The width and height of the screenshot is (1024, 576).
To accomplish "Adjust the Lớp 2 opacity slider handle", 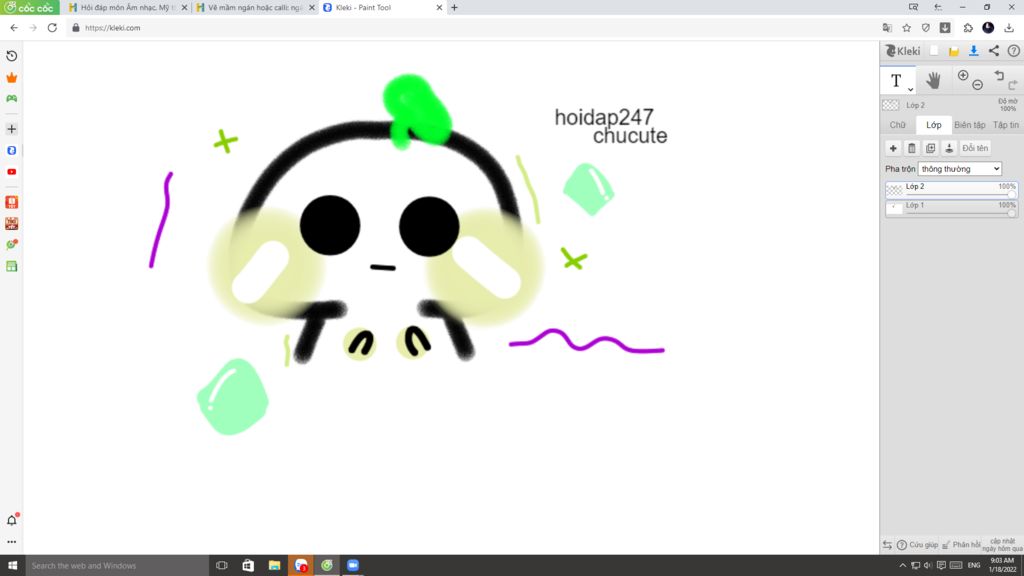I will (x=1012, y=195).
